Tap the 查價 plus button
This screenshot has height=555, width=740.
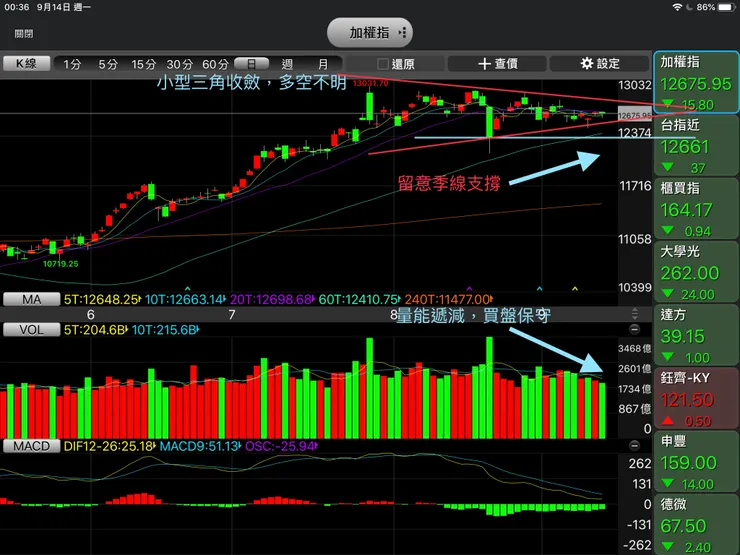[x=497, y=64]
